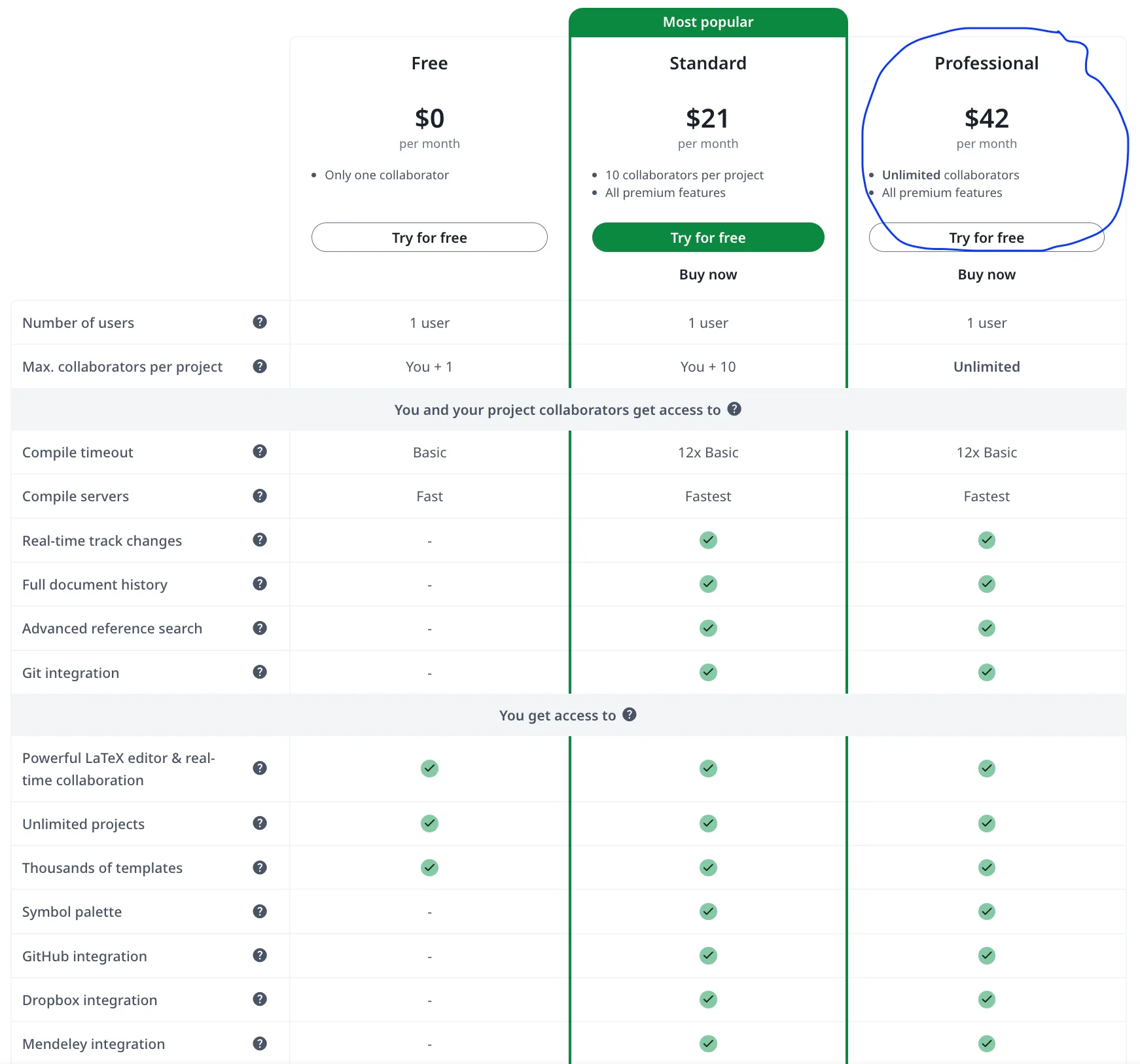The width and height of the screenshot is (1140, 1064).
Task: Click help icon in collaborators access section header
Action: 734,409
